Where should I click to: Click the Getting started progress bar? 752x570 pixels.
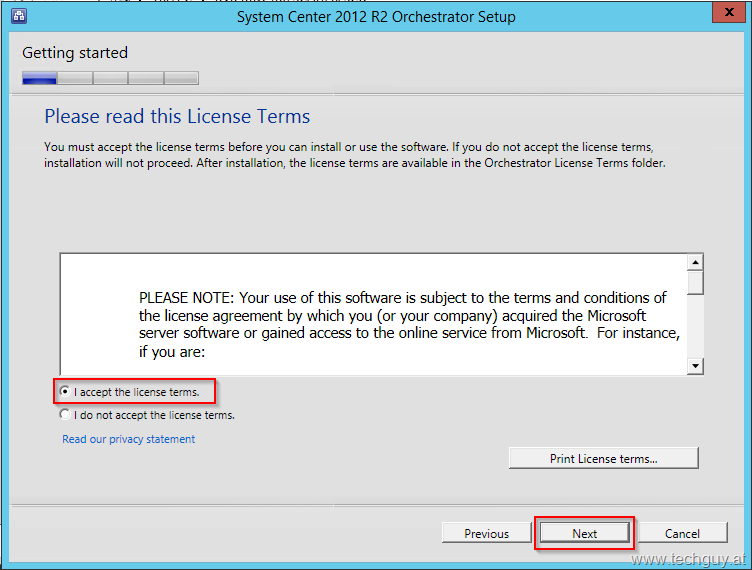point(110,78)
